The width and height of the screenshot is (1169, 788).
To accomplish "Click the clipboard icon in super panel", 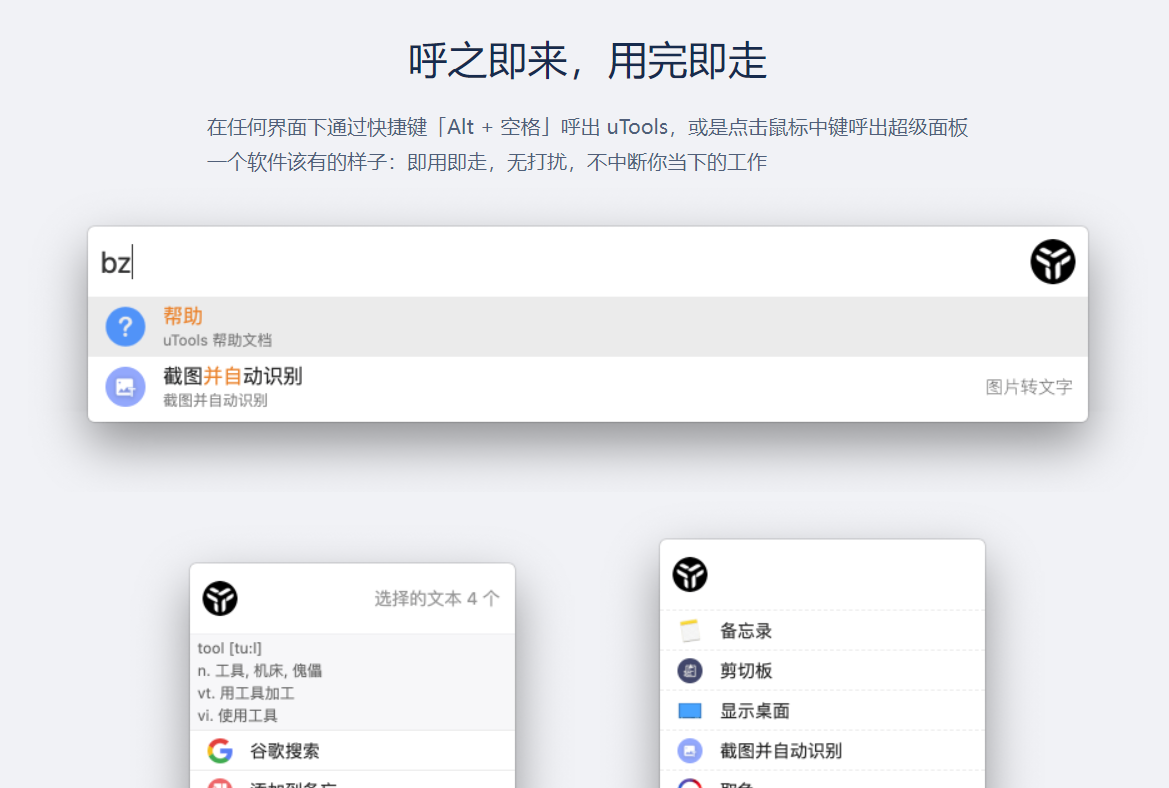I will (690, 671).
